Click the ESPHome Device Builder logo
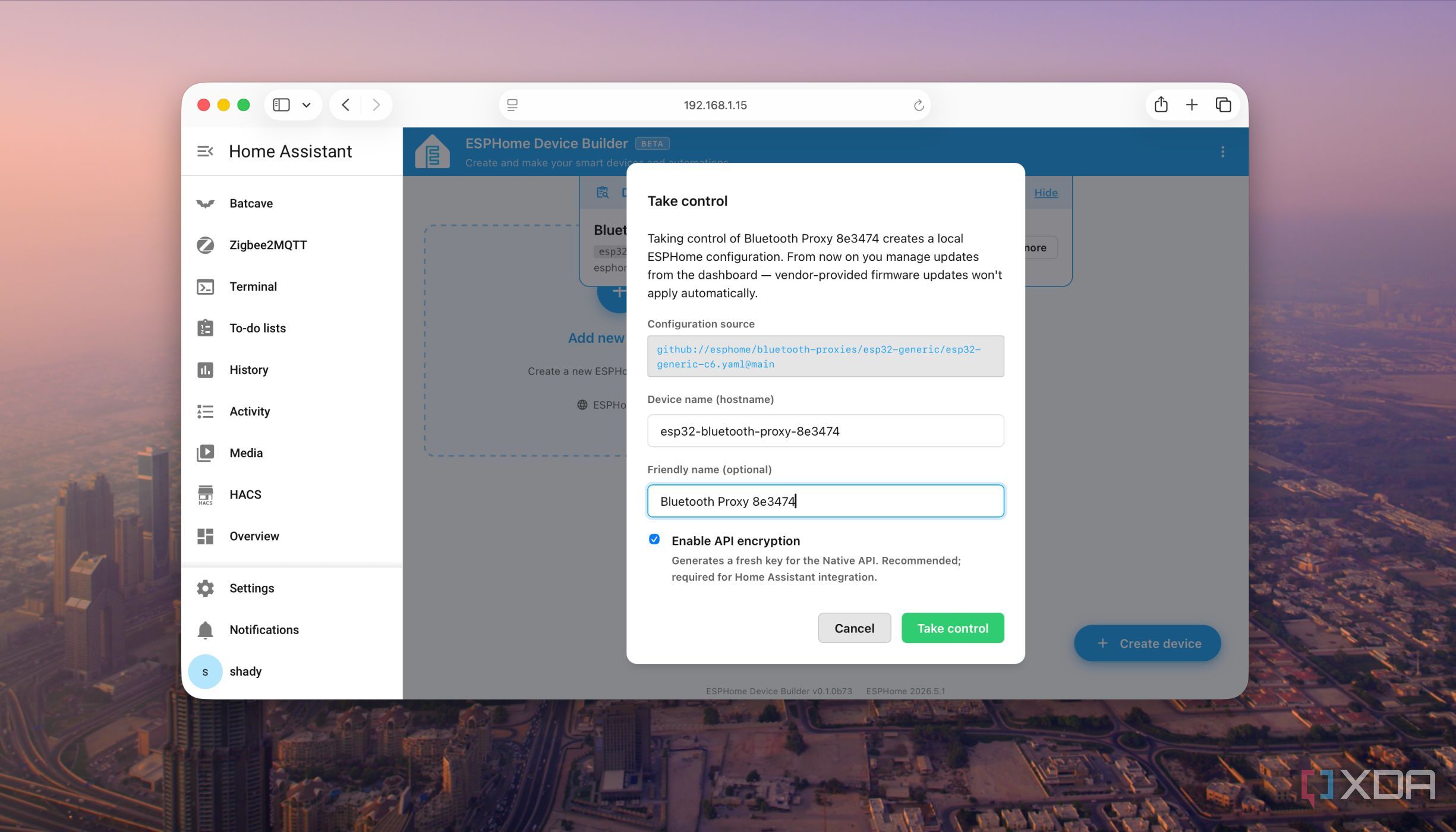Screen dimensions: 1456x832 click(x=432, y=152)
